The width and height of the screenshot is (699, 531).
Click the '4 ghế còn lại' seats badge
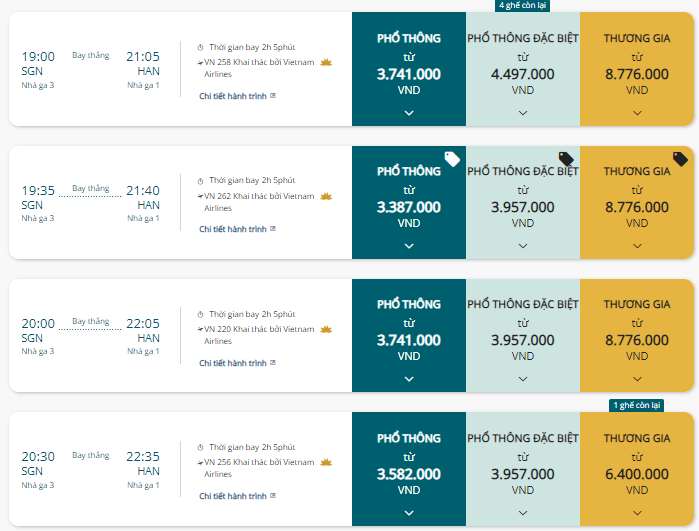point(522,5)
